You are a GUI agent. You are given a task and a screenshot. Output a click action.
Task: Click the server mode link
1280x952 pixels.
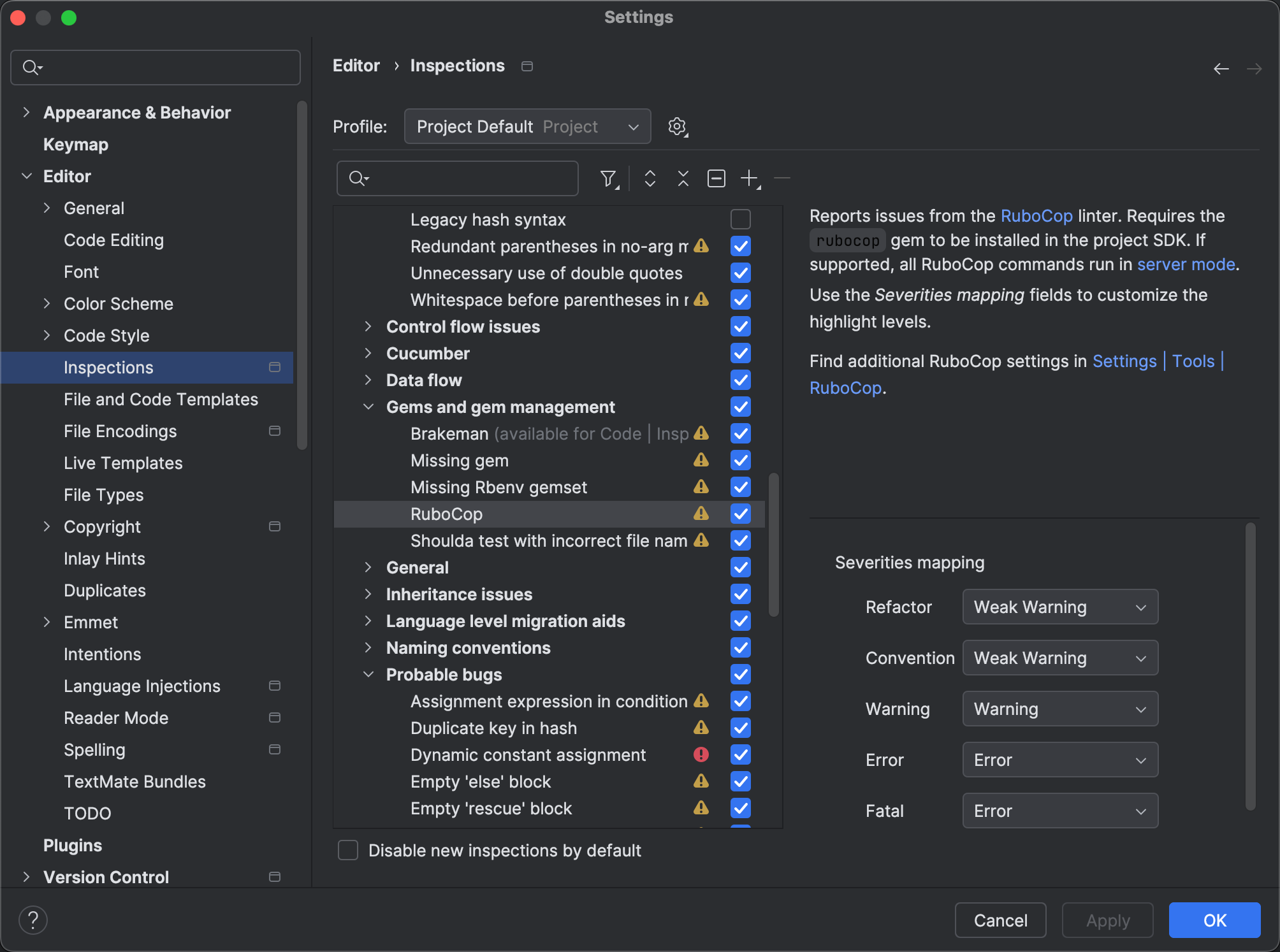pos(1186,264)
